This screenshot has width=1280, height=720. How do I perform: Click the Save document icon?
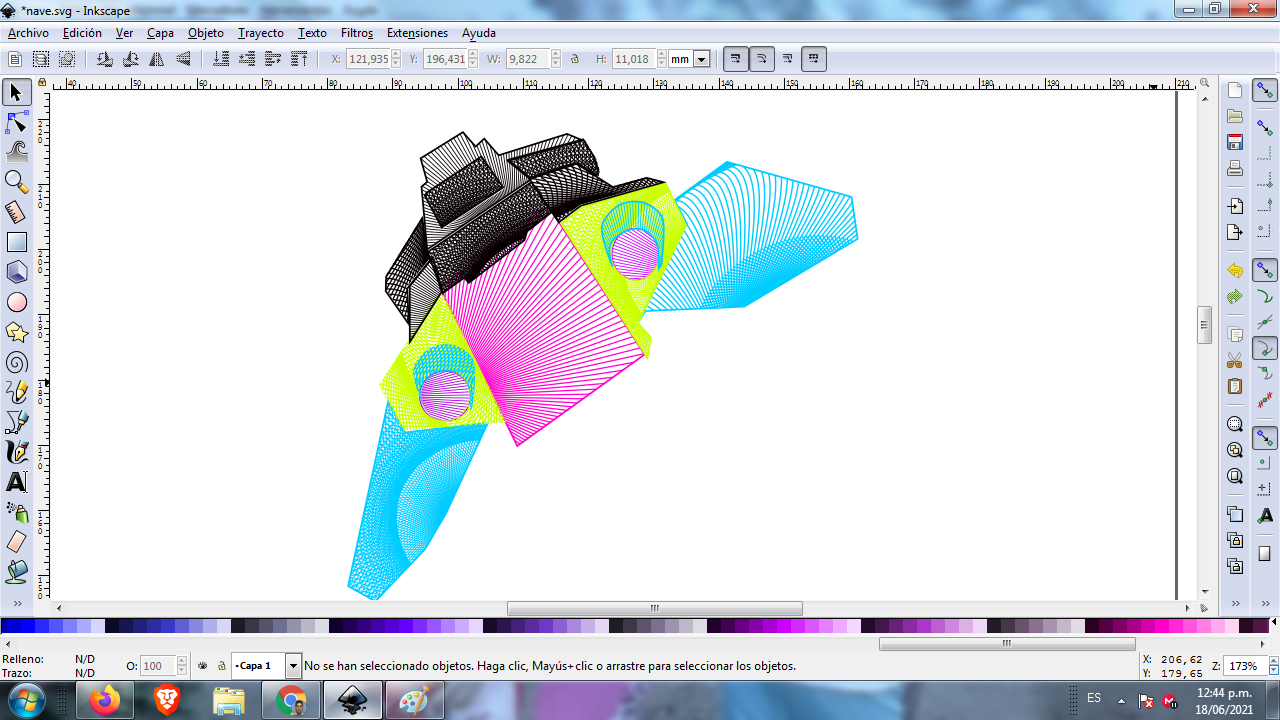point(1235,142)
